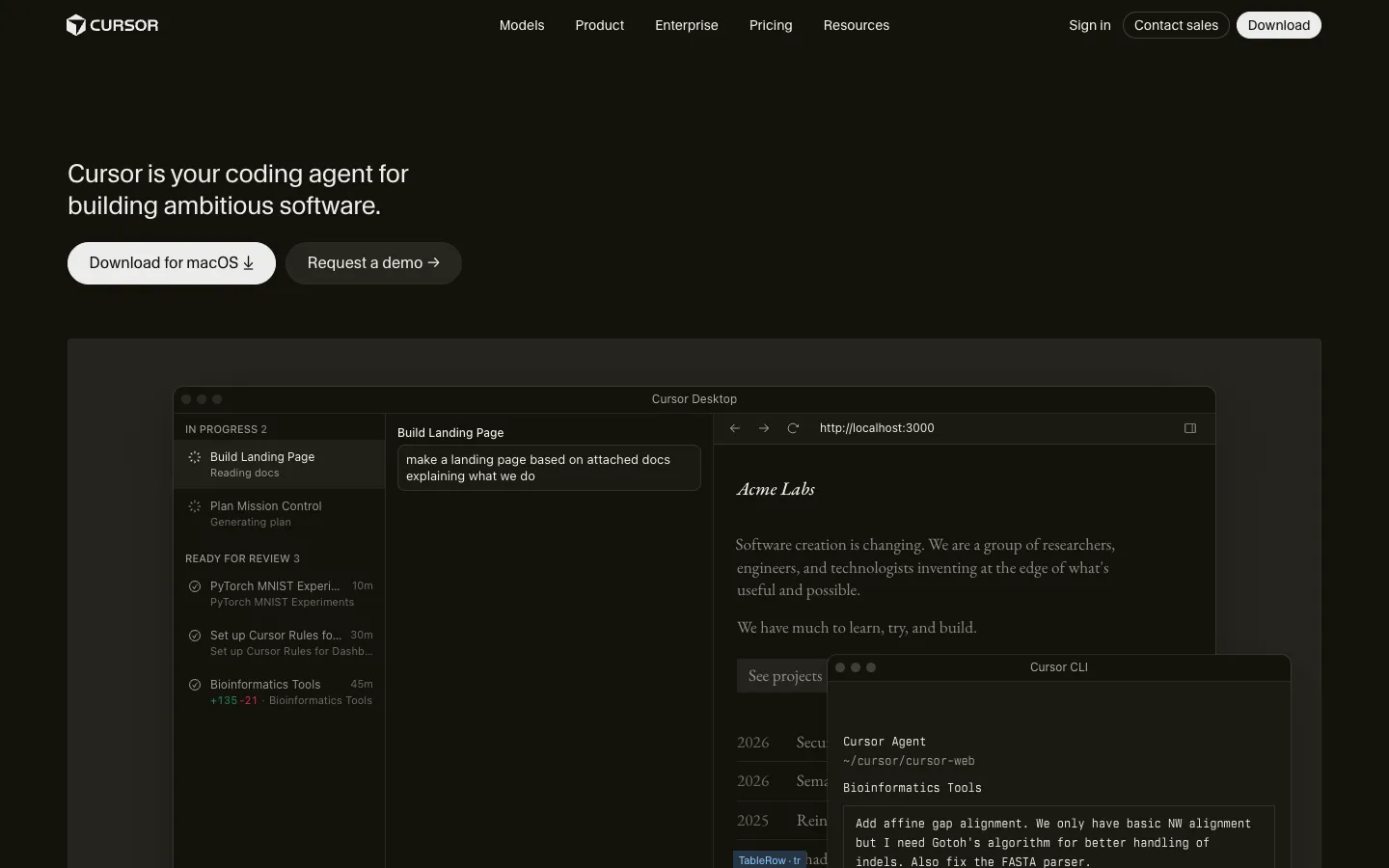Open the Resources menu
The height and width of the screenshot is (868, 1389).
click(x=857, y=25)
